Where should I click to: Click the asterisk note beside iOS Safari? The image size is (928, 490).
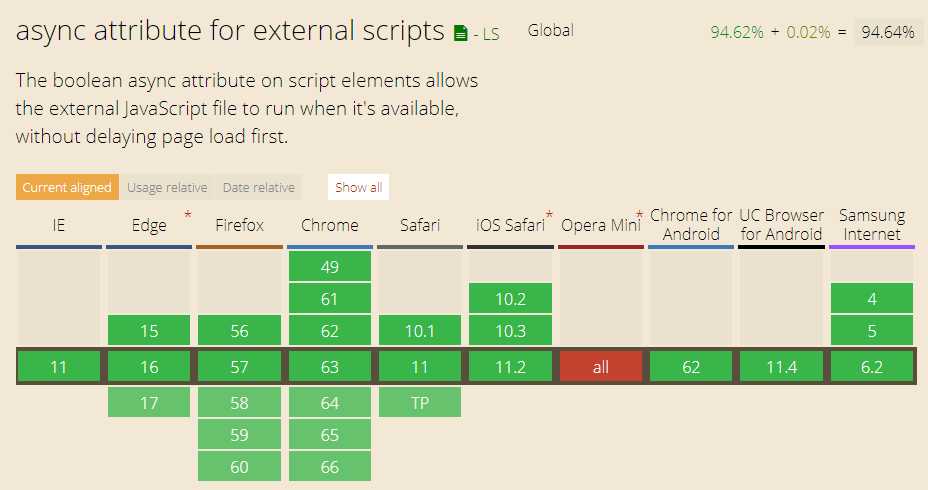(549, 215)
